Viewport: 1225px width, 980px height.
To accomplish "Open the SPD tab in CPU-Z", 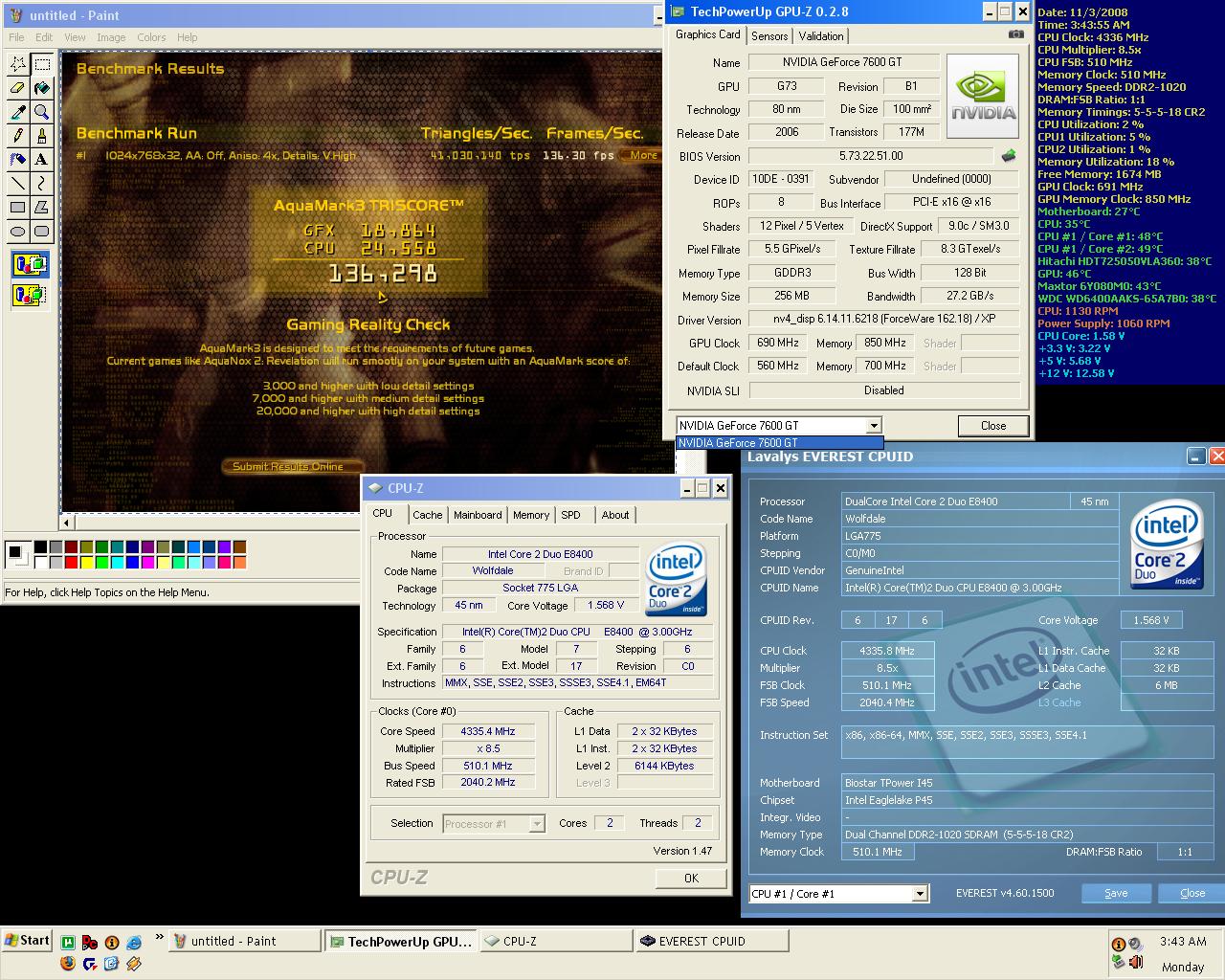I will point(570,515).
